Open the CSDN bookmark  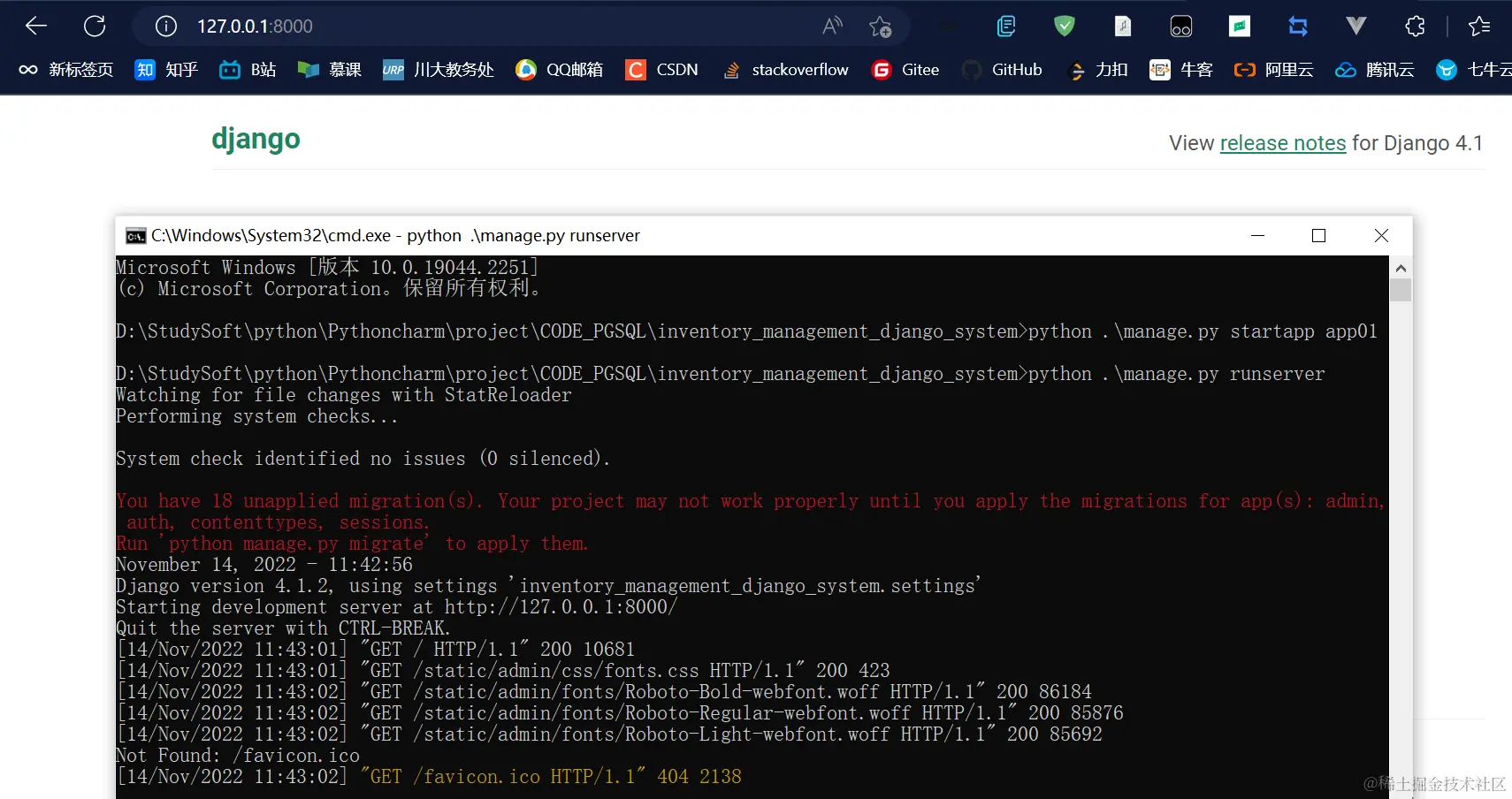point(661,70)
